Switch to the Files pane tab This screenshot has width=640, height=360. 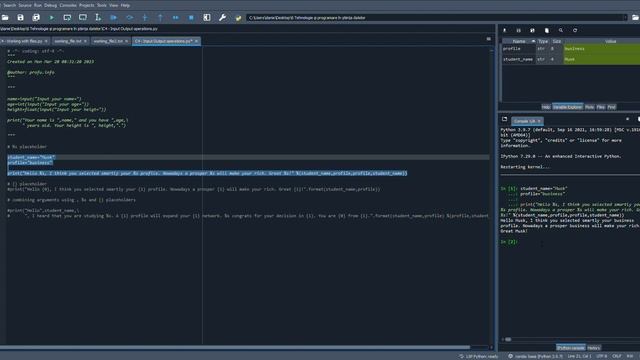(601, 107)
